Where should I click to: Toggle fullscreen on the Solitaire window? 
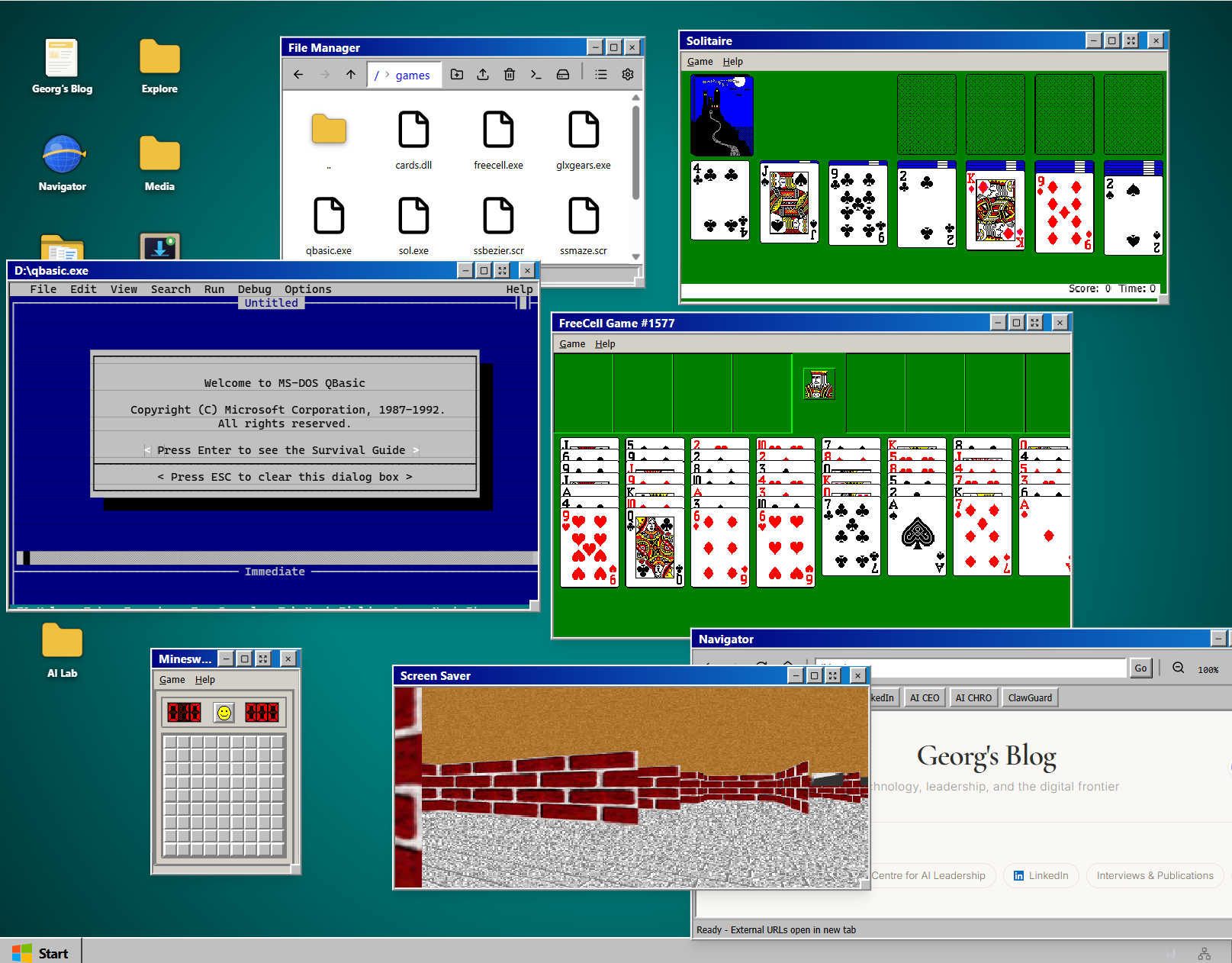point(1131,41)
